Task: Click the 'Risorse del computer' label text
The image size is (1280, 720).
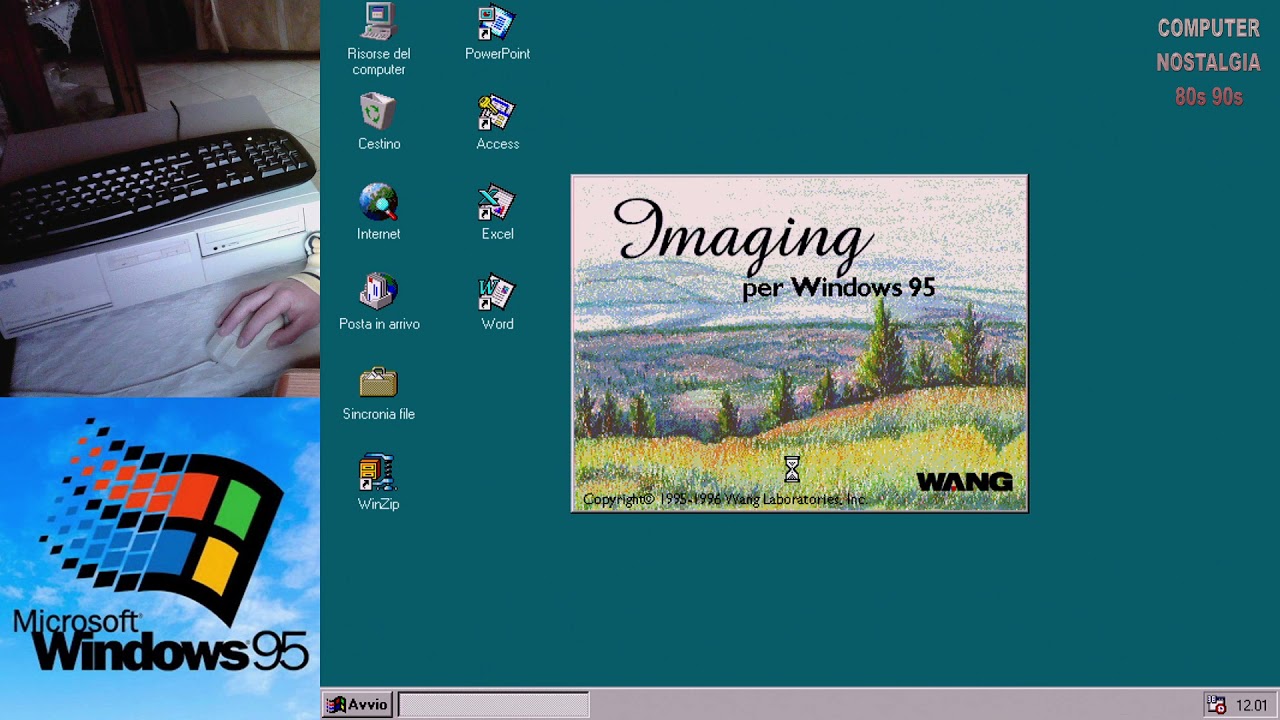Action: point(379,62)
